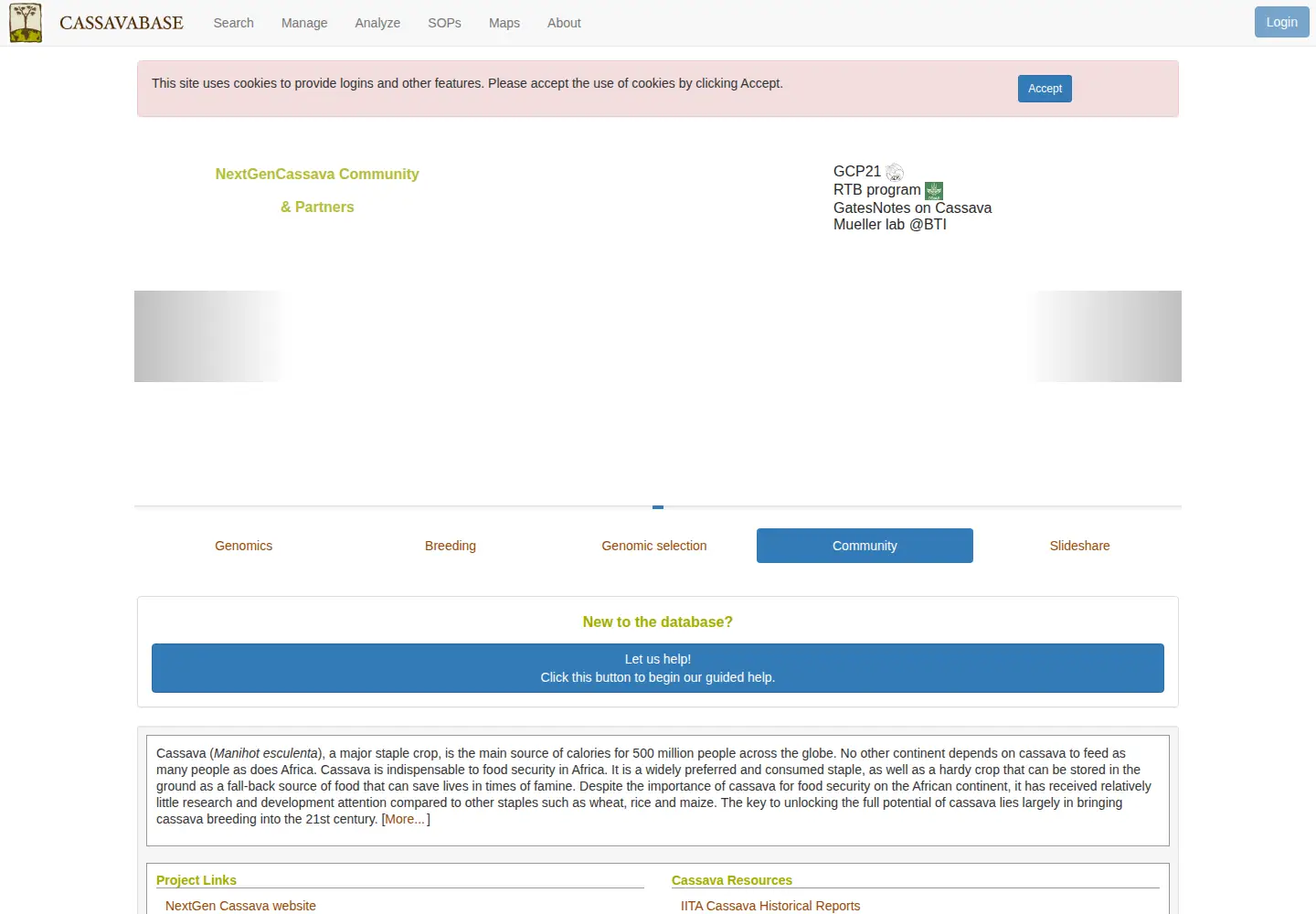The height and width of the screenshot is (914, 1316).
Task: Switch to the Genomics tab
Action: [x=244, y=546]
